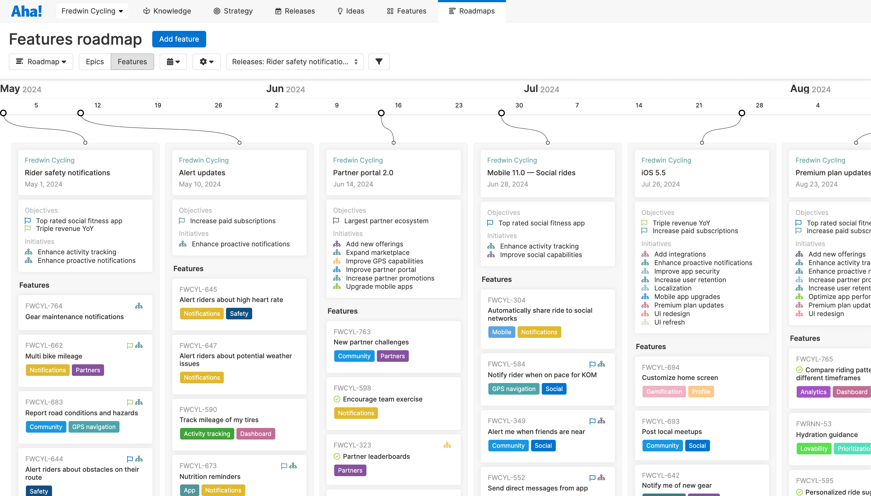Open Mobile 11.0 — Social rides release
This screenshot has width=871, height=496.
click(x=531, y=173)
